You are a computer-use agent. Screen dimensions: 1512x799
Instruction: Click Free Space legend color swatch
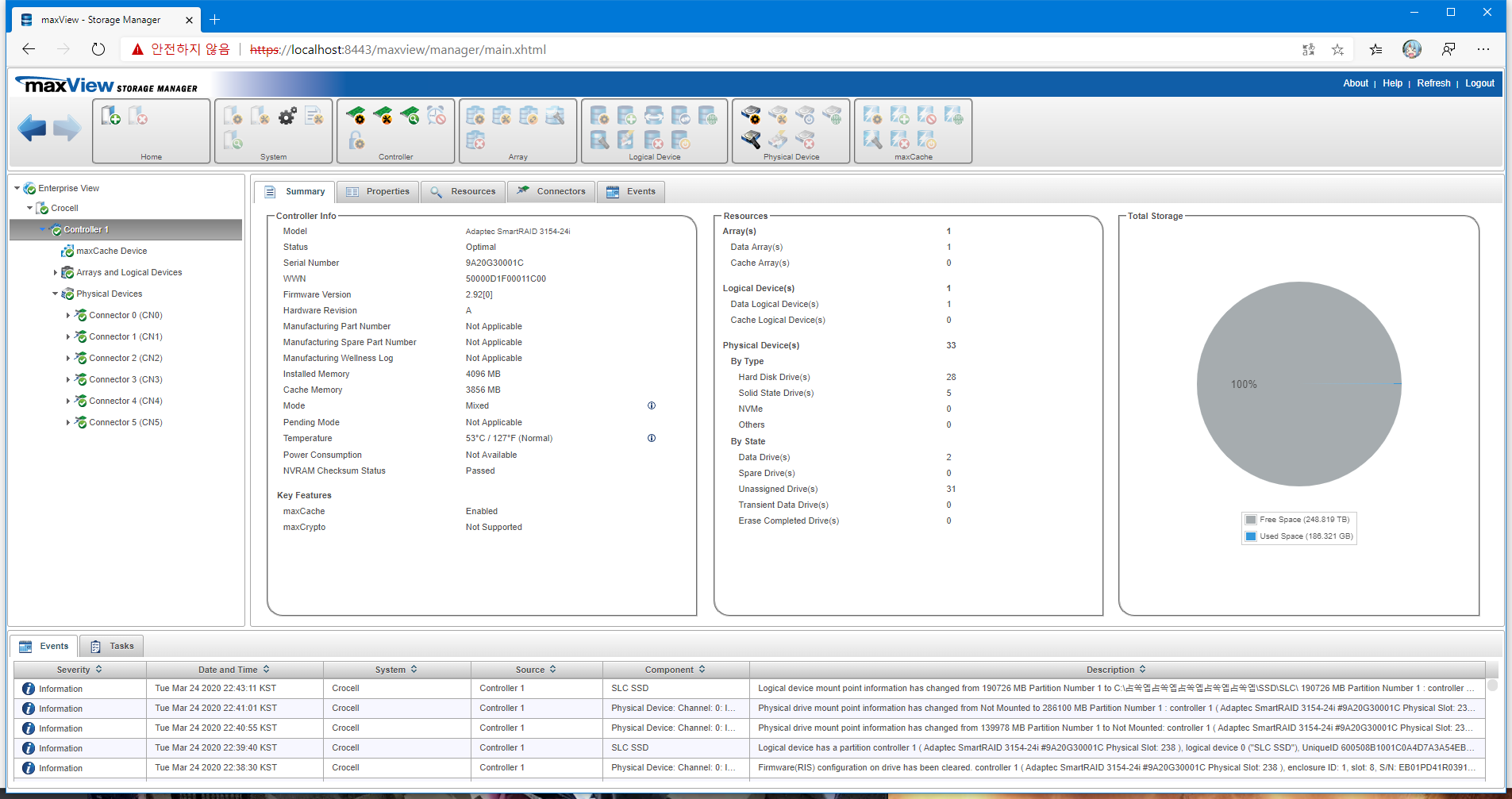pyautogui.click(x=1251, y=520)
